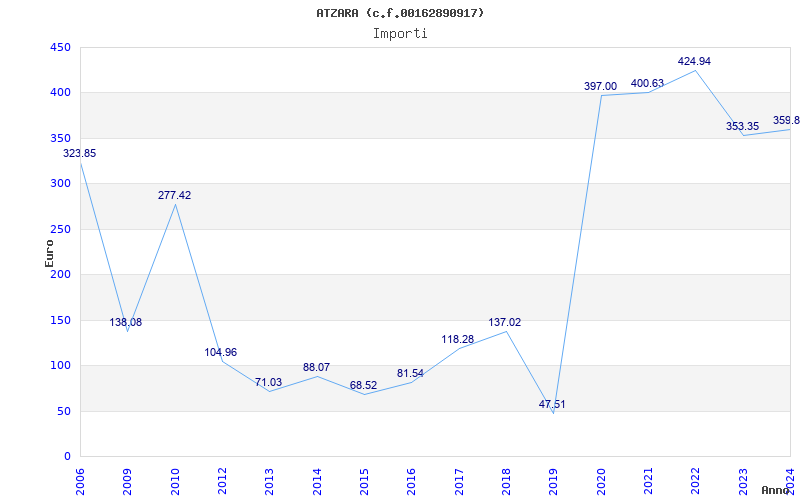Click the 450 y-axis tick label
Image resolution: width=800 pixels, height=500 pixels.
pos(60,47)
